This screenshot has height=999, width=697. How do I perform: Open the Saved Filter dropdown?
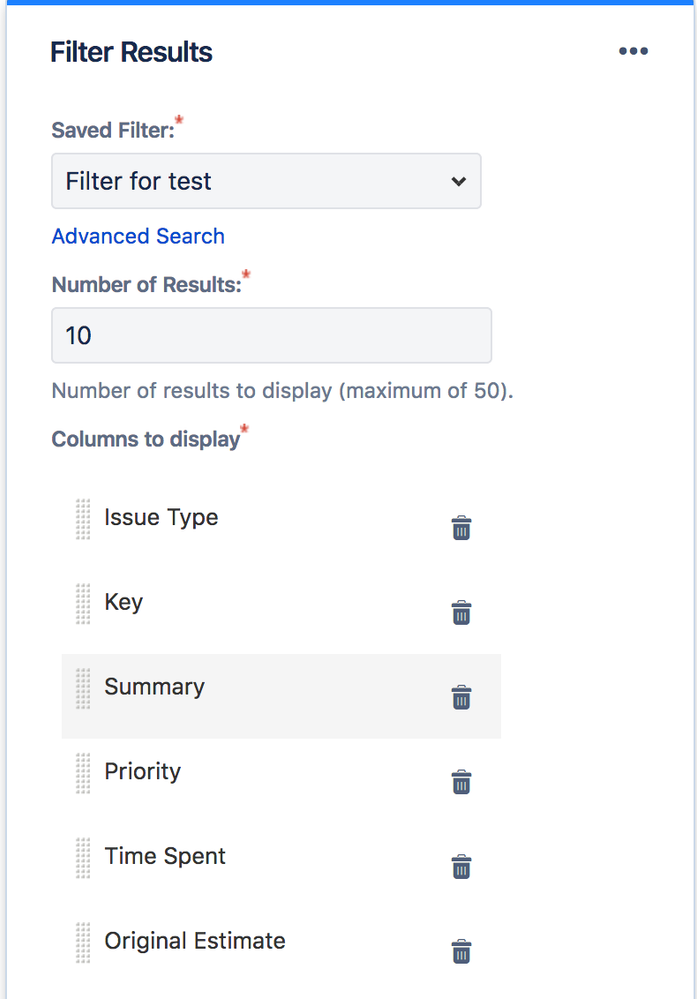pos(266,181)
